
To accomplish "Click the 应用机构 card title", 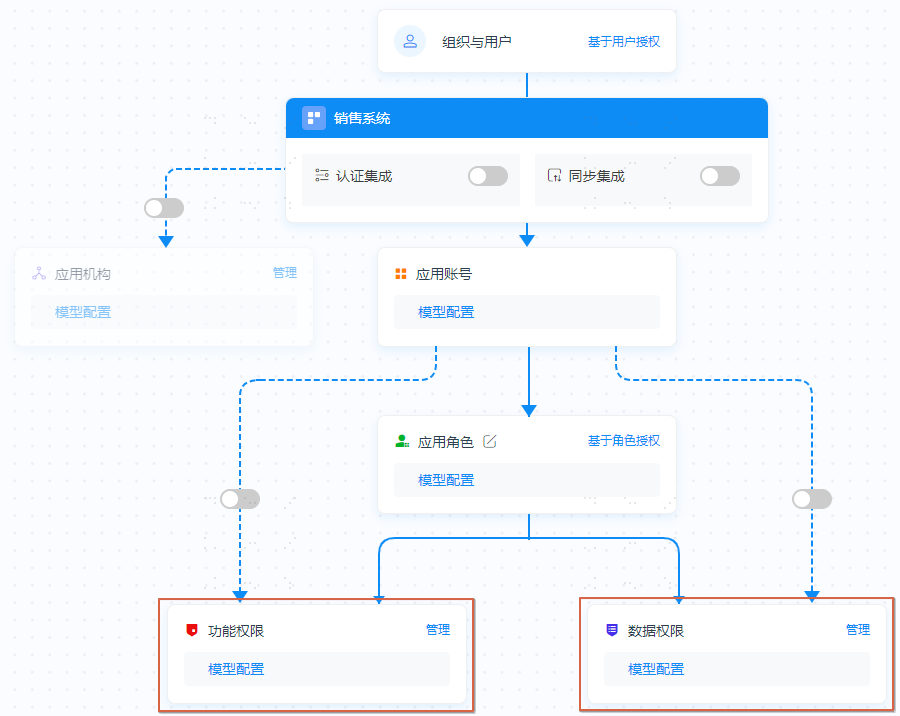I will [83, 274].
